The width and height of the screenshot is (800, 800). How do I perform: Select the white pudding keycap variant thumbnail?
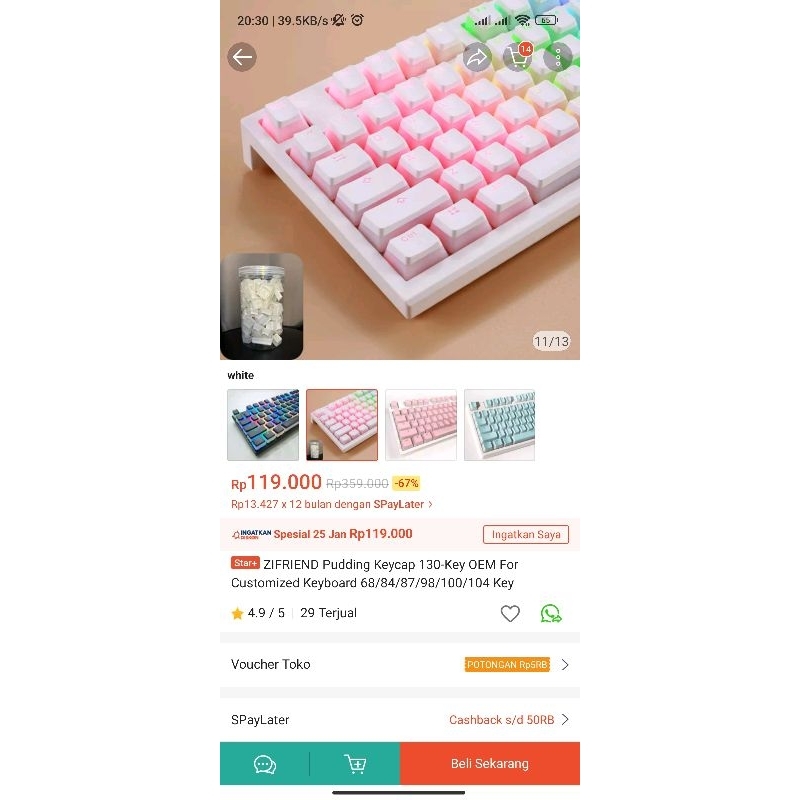[342, 425]
